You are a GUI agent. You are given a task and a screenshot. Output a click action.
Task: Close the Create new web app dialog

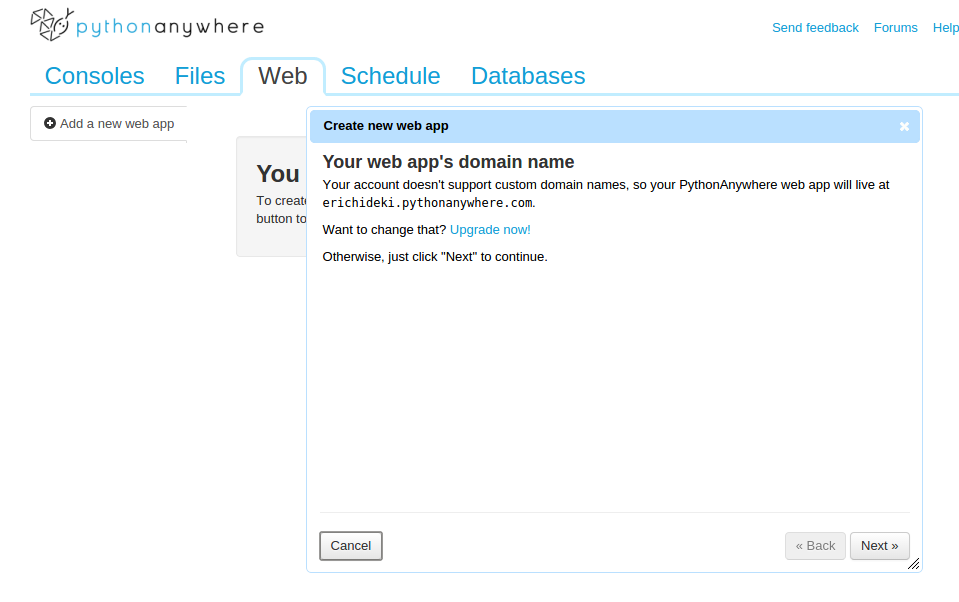click(x=904, y=127)
